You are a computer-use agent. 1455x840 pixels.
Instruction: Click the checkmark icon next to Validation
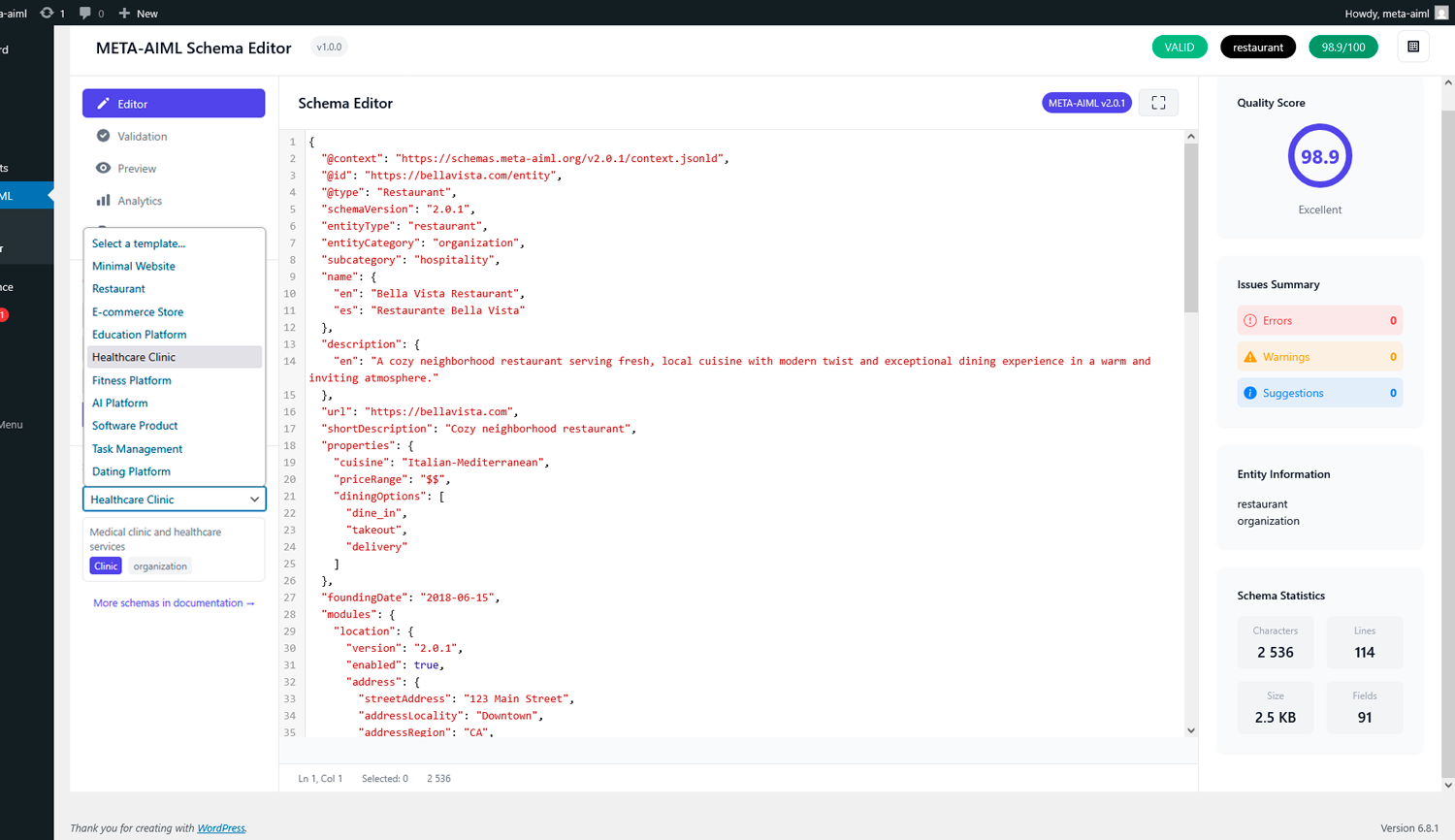[x=103, y=136]
